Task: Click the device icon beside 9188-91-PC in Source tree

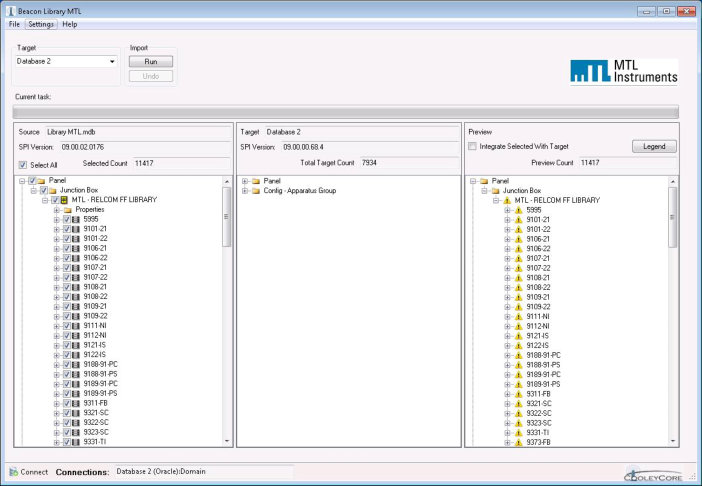Action: [76, 365]
